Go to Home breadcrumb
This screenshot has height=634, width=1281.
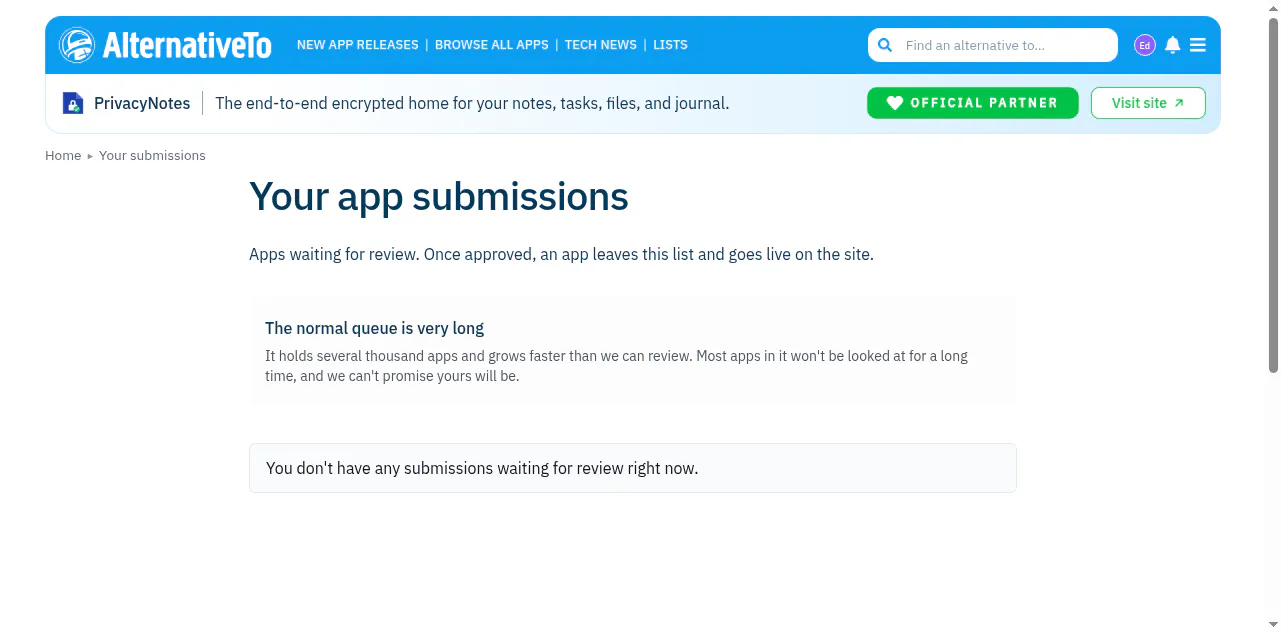coord(63,156)
